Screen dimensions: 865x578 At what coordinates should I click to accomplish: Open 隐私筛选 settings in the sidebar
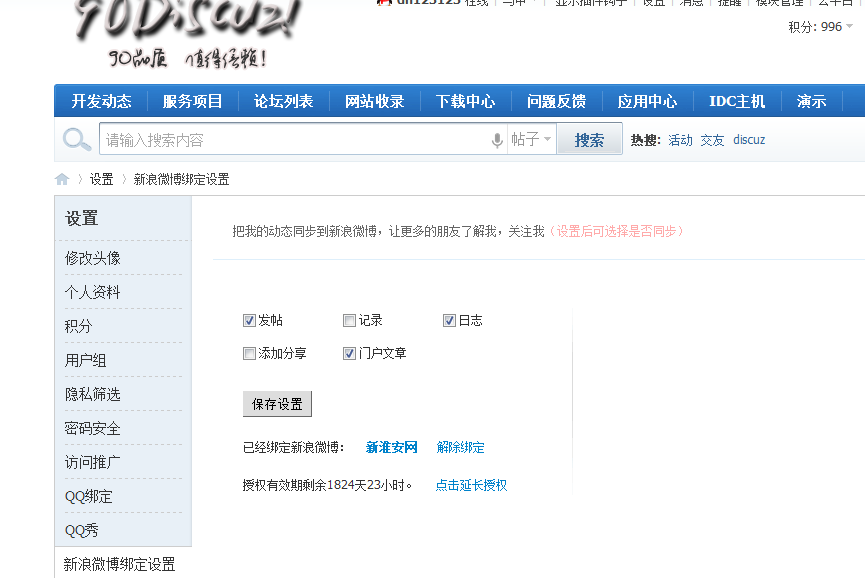[x=93, y=394]
